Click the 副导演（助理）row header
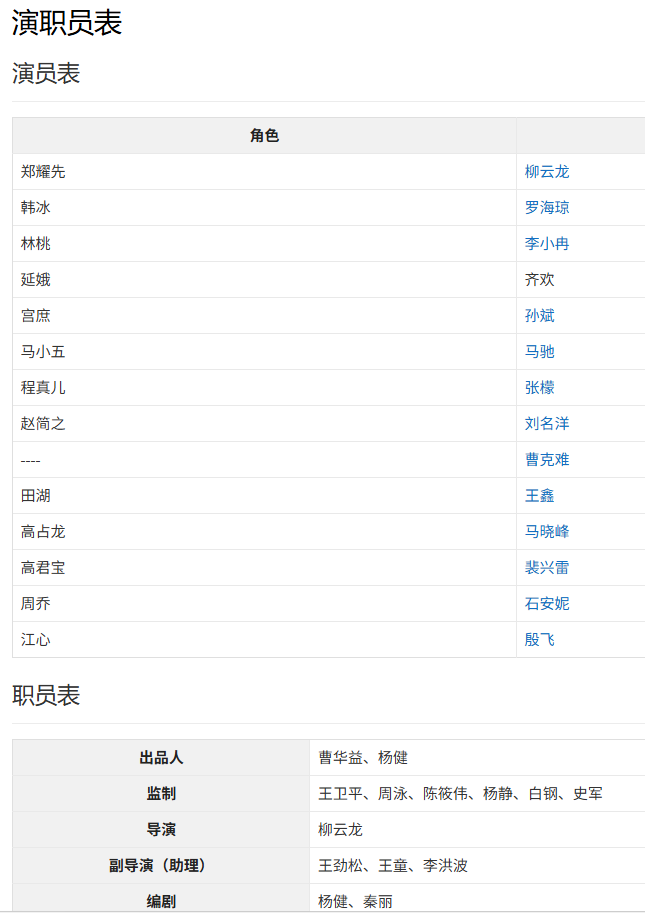The width and height of the screenshot is (645, 915). coord(161,866)
